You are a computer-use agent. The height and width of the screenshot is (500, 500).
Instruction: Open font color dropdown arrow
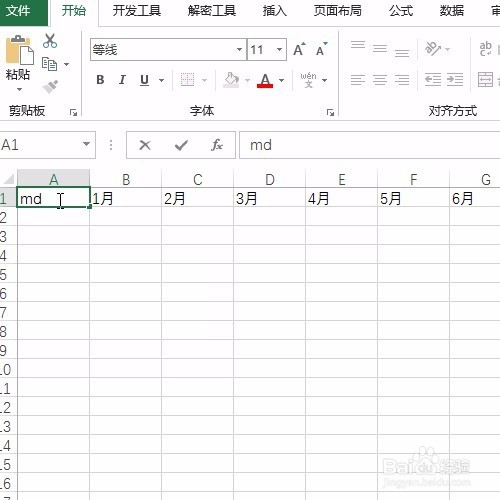pyautogui.click(x=281, y=80)
